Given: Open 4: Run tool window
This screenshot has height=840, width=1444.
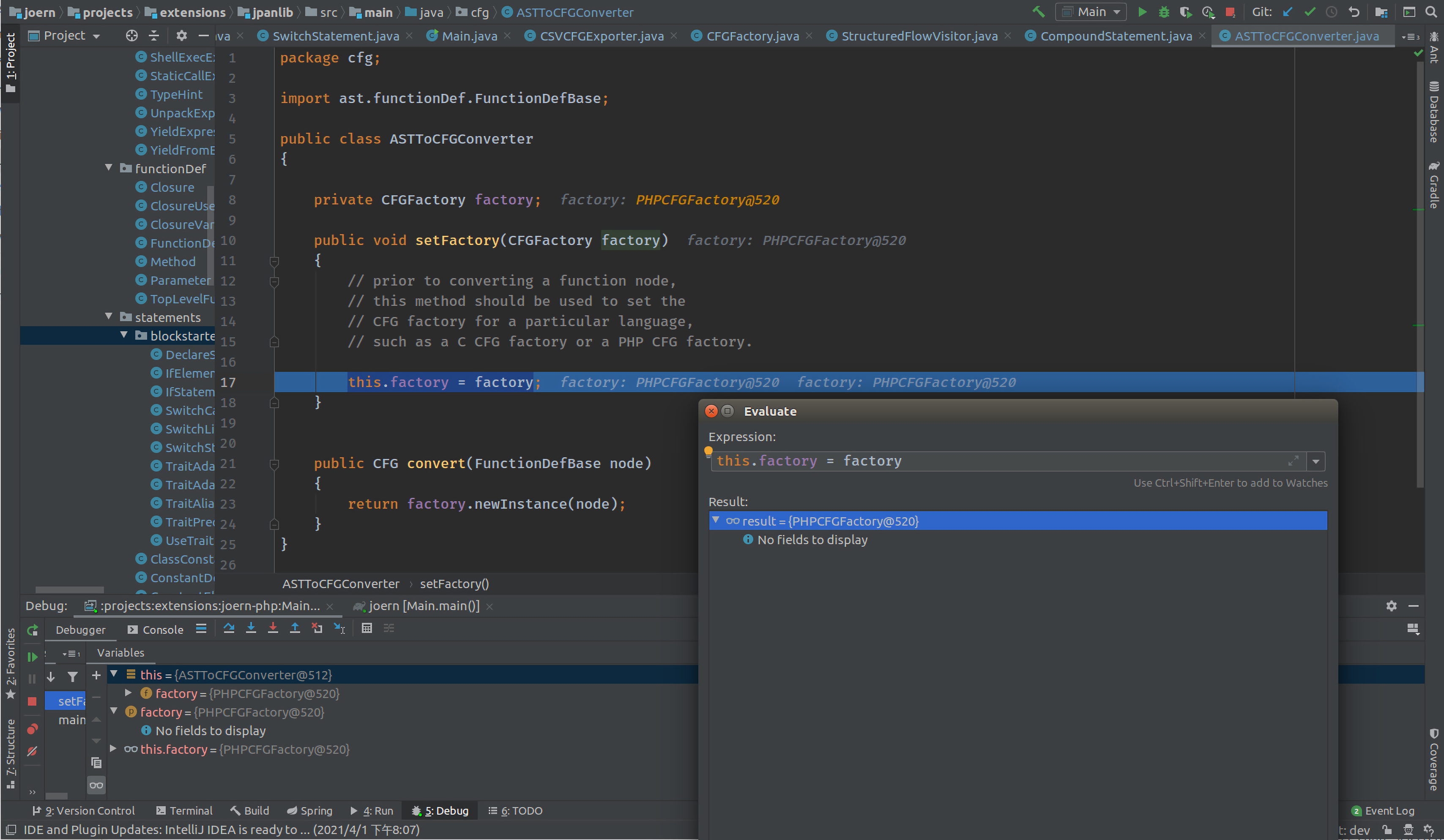Looking at the screenshot, I should point(372,811).
